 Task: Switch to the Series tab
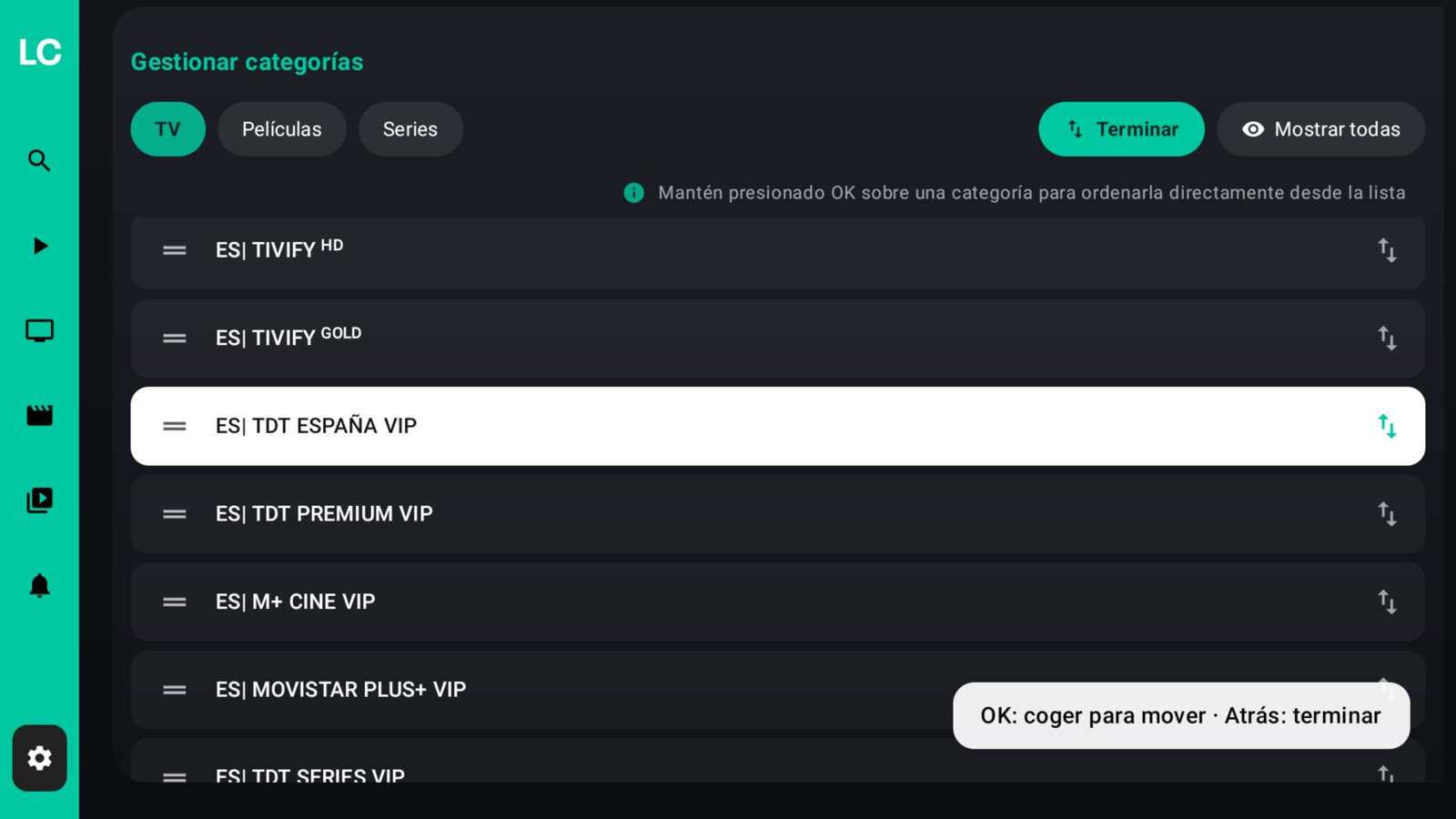[410, 129]
